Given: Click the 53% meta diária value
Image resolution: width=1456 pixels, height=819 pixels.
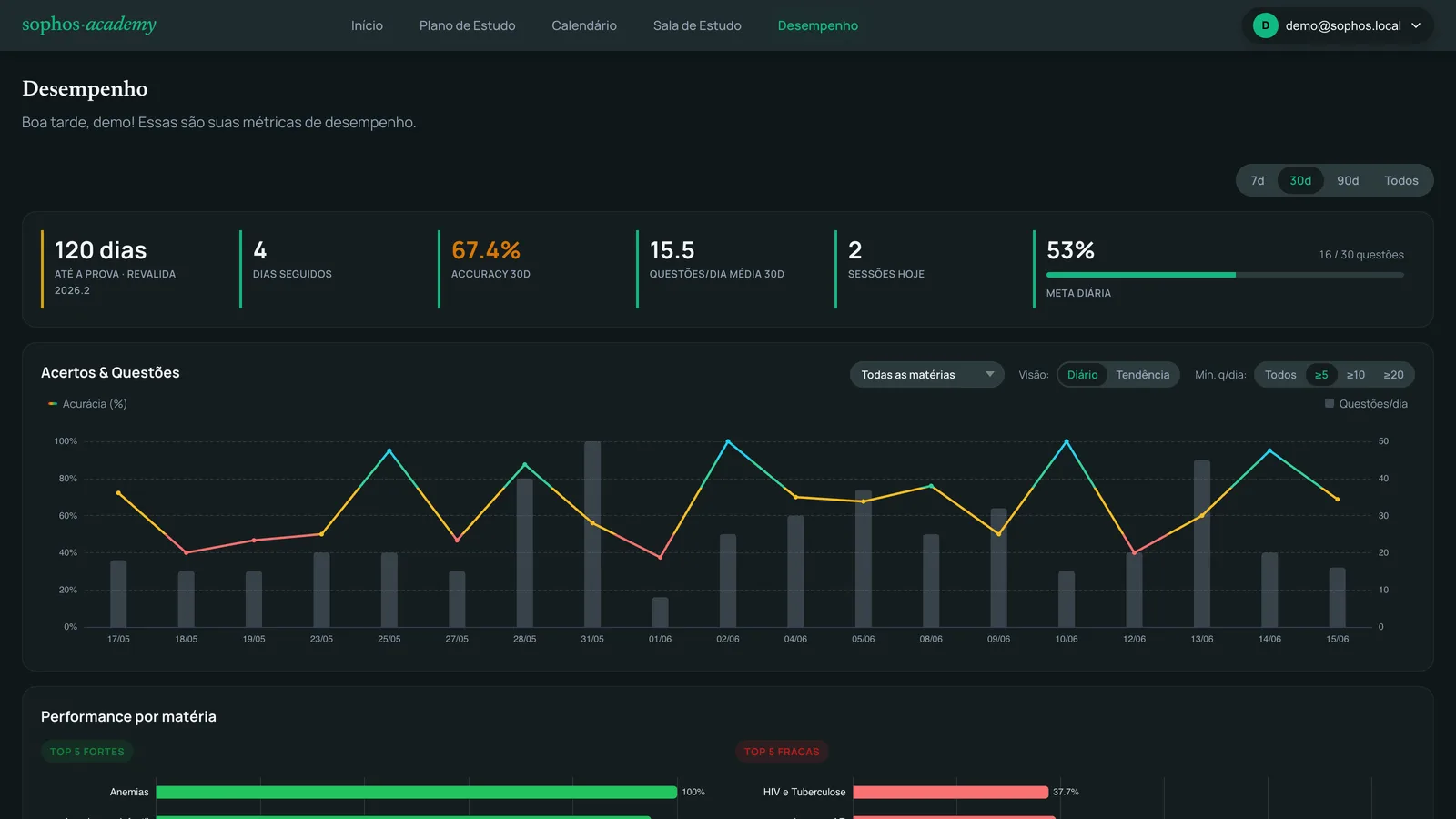Looking at the screenshot, I should coord(1070,250).
